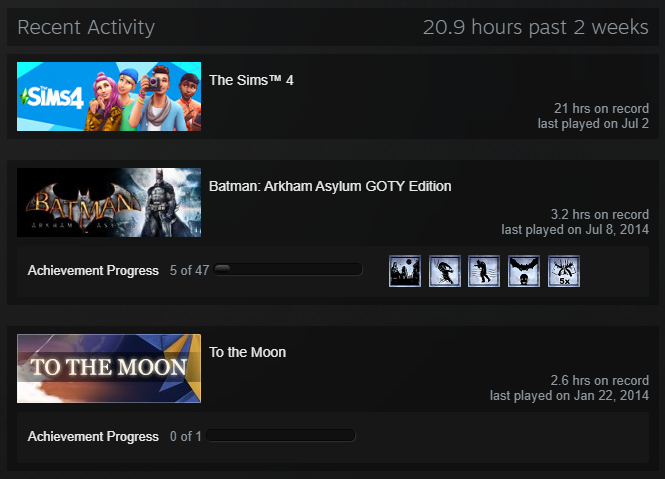Click 21 hrs on record for Sims 4
The width and height of the screenshot is (665, 479).
pos(601,109)
